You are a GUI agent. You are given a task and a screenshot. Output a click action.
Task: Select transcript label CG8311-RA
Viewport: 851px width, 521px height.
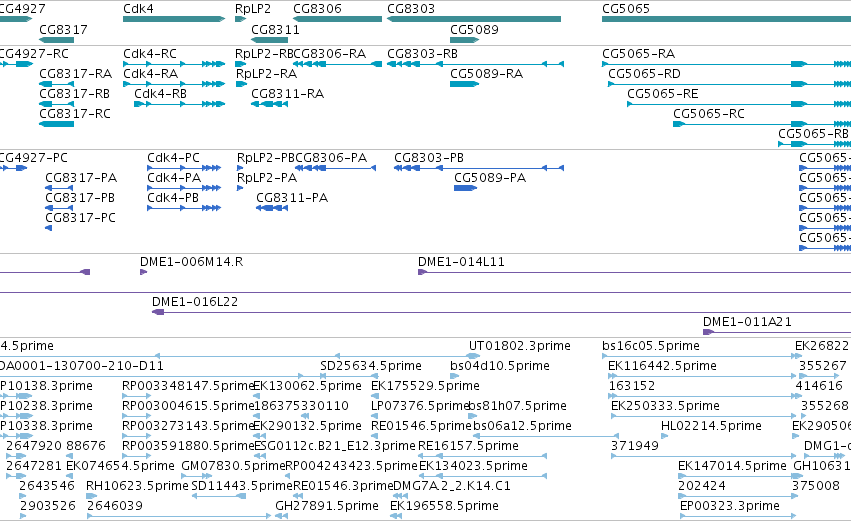[x=288, y=94]
